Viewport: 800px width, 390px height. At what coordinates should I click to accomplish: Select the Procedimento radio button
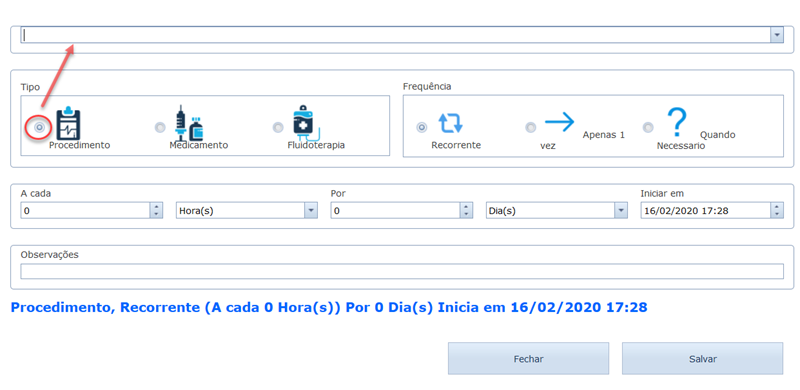coord(40,127)
